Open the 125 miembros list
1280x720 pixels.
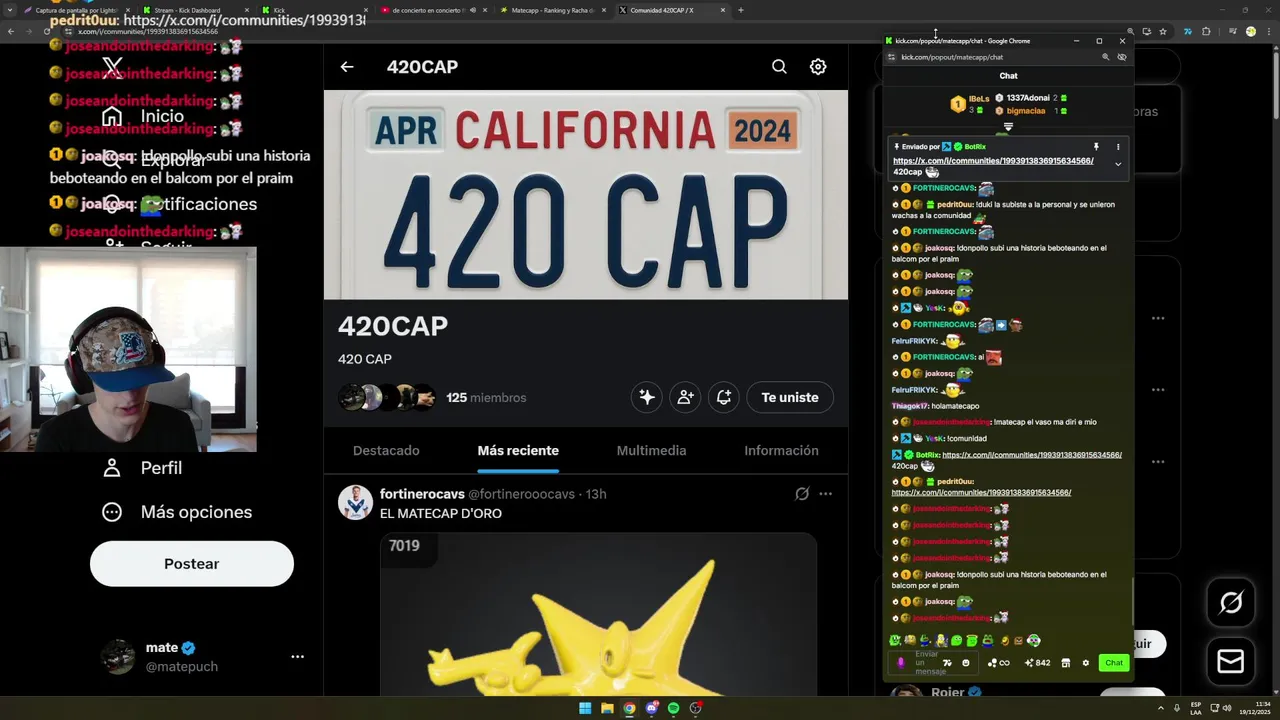tap(486, 397)
